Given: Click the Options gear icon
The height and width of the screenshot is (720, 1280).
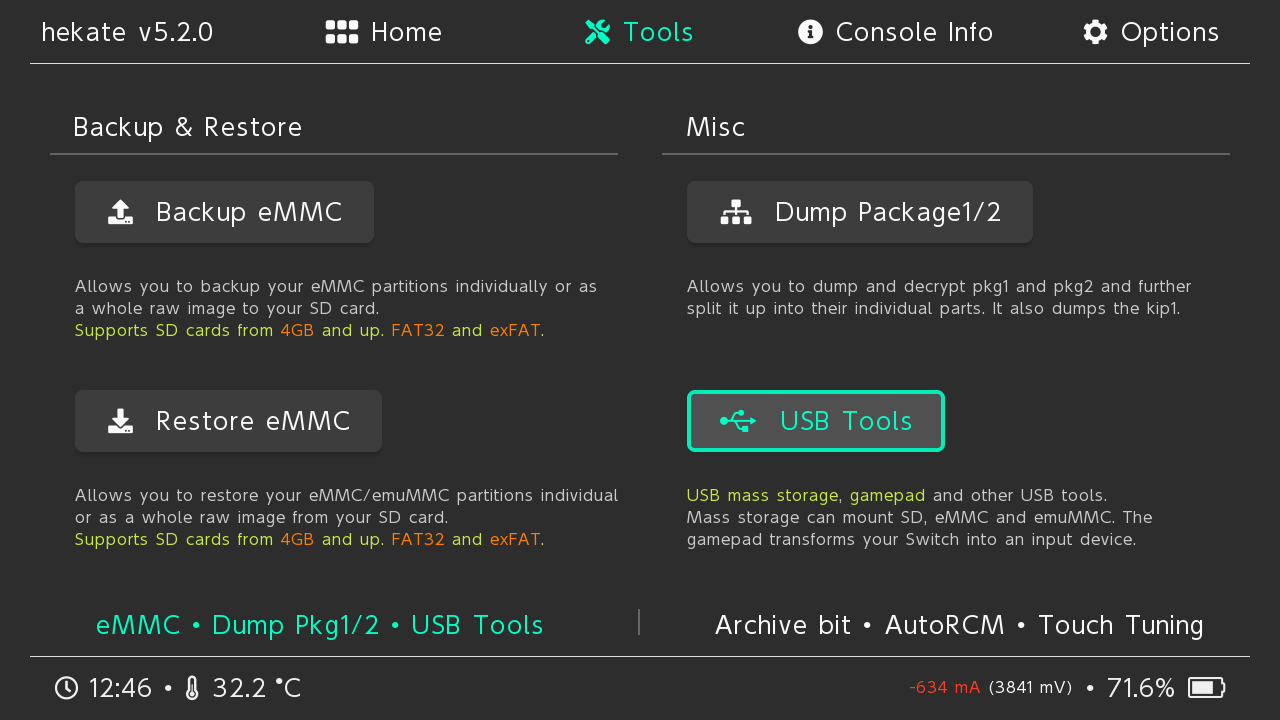Looking at the screenshot, I should 1095,32.
